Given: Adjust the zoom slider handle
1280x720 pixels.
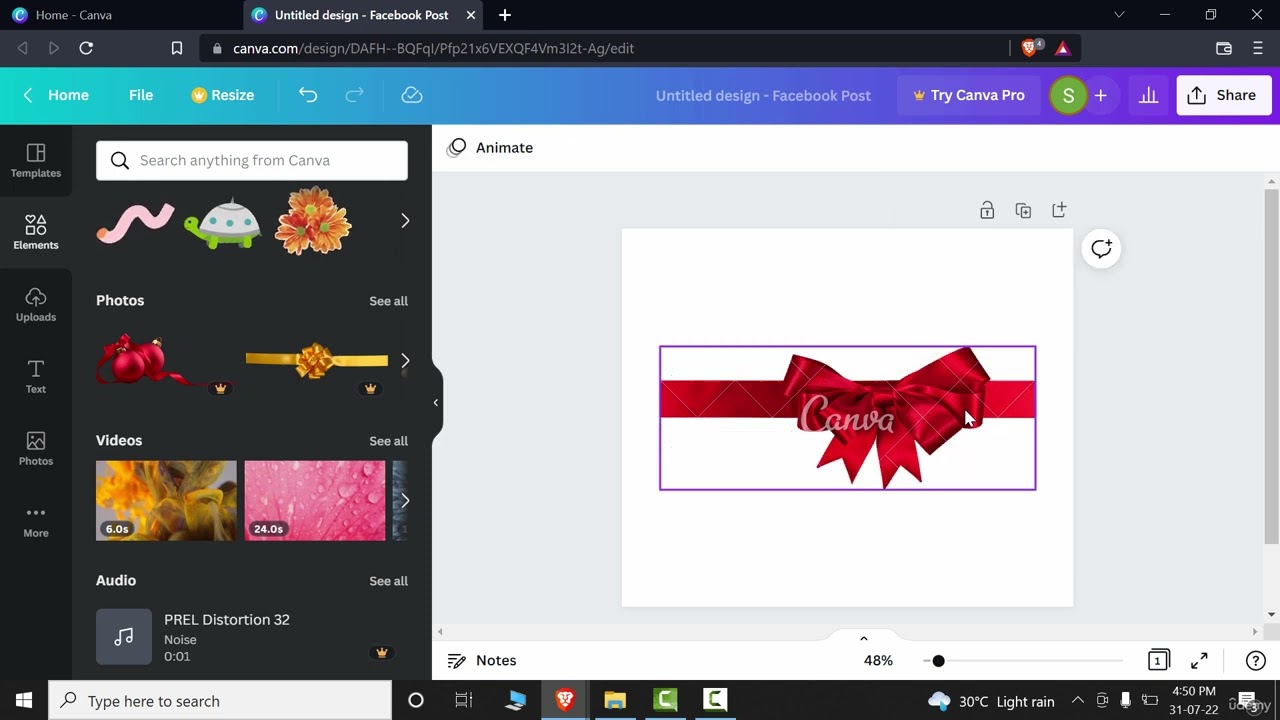Looking at the screenshot, I should [x=938, y=661].
